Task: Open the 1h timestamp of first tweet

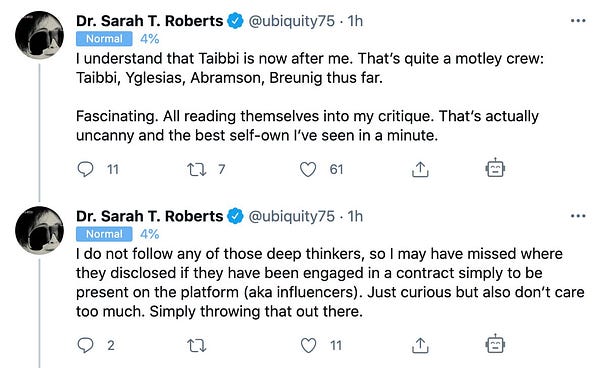Action: pos(355,21)
